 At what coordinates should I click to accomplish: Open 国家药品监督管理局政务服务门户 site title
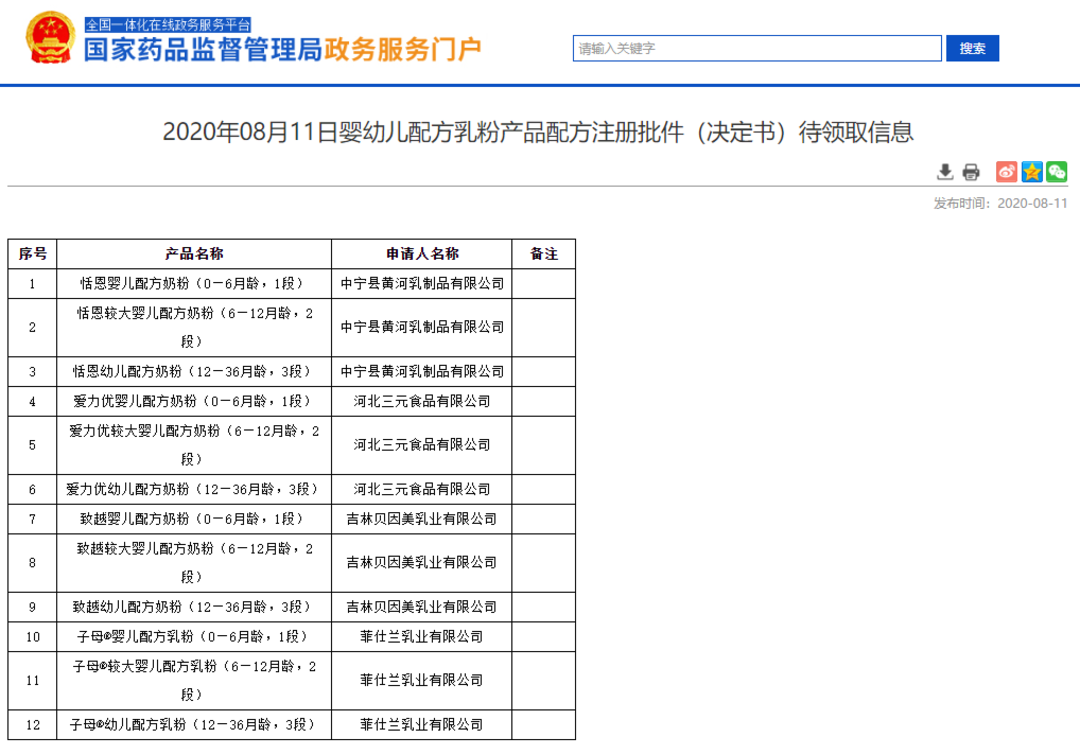(282, 50)
